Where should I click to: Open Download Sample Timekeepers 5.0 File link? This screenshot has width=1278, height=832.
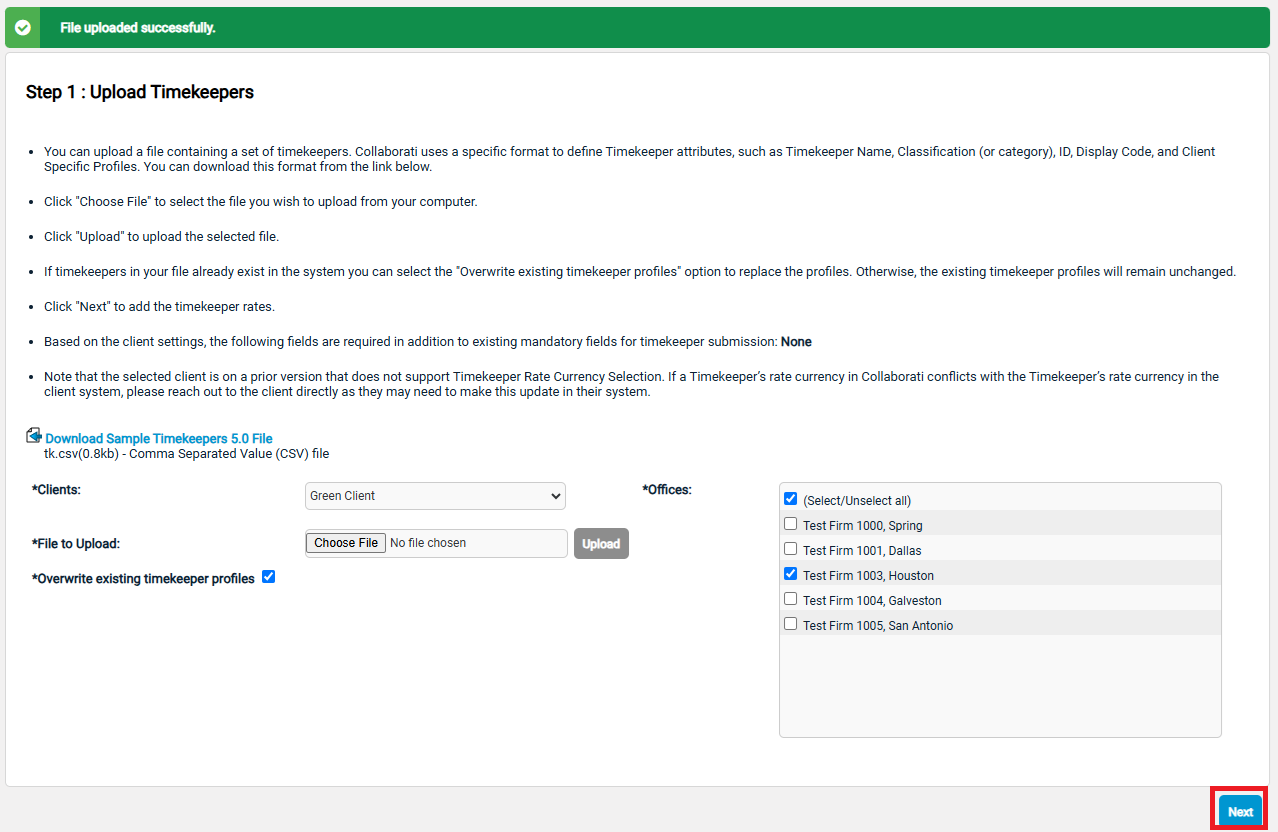click(159, 438)
